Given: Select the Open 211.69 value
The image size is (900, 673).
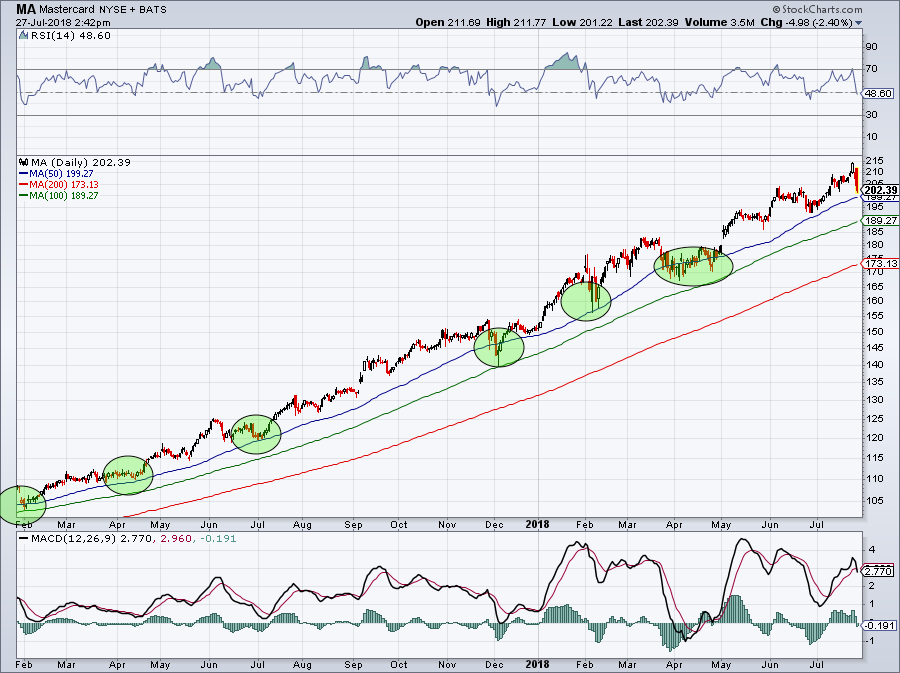Looking at the screenshot, I should click(x=448, y=23).
